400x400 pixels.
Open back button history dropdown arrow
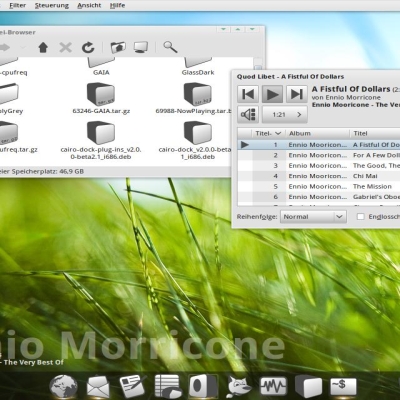point(23,47)
